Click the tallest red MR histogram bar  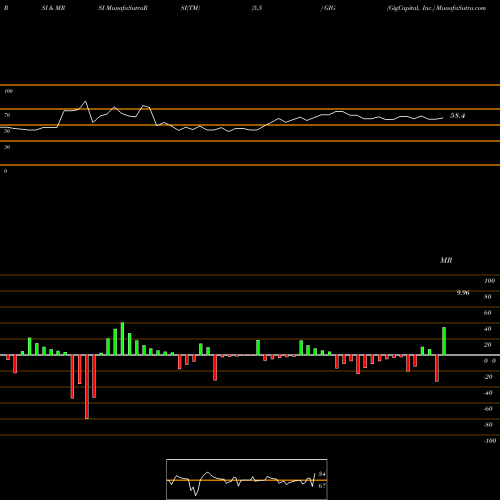(x=87, y=387)
